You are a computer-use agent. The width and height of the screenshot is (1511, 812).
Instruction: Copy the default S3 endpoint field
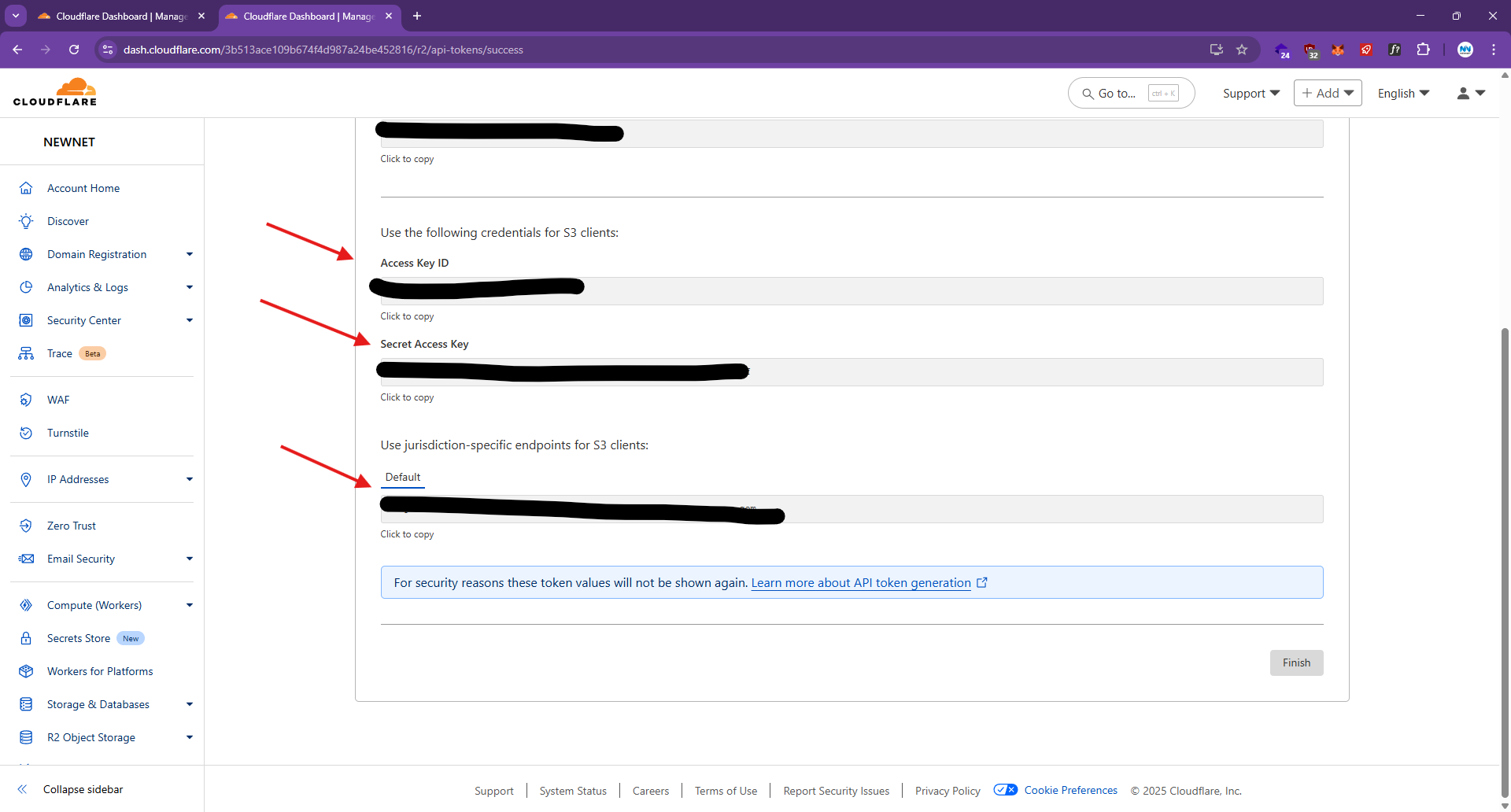(x=852, y=509)
